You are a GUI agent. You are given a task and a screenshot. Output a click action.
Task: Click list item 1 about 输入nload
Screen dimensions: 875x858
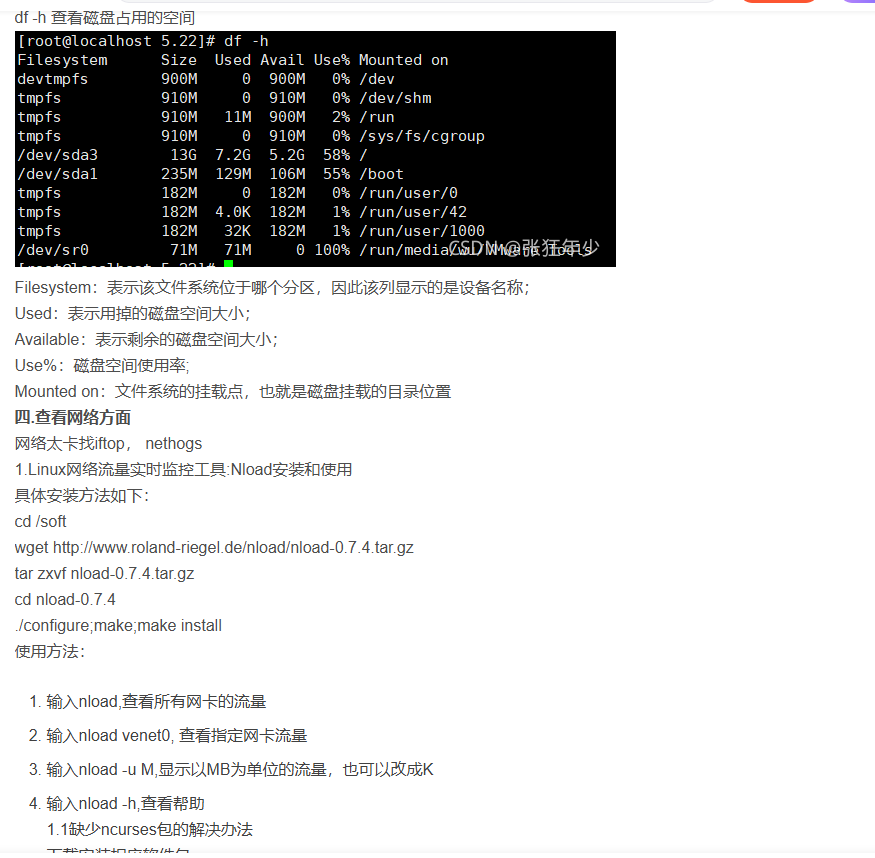[156, 702]
